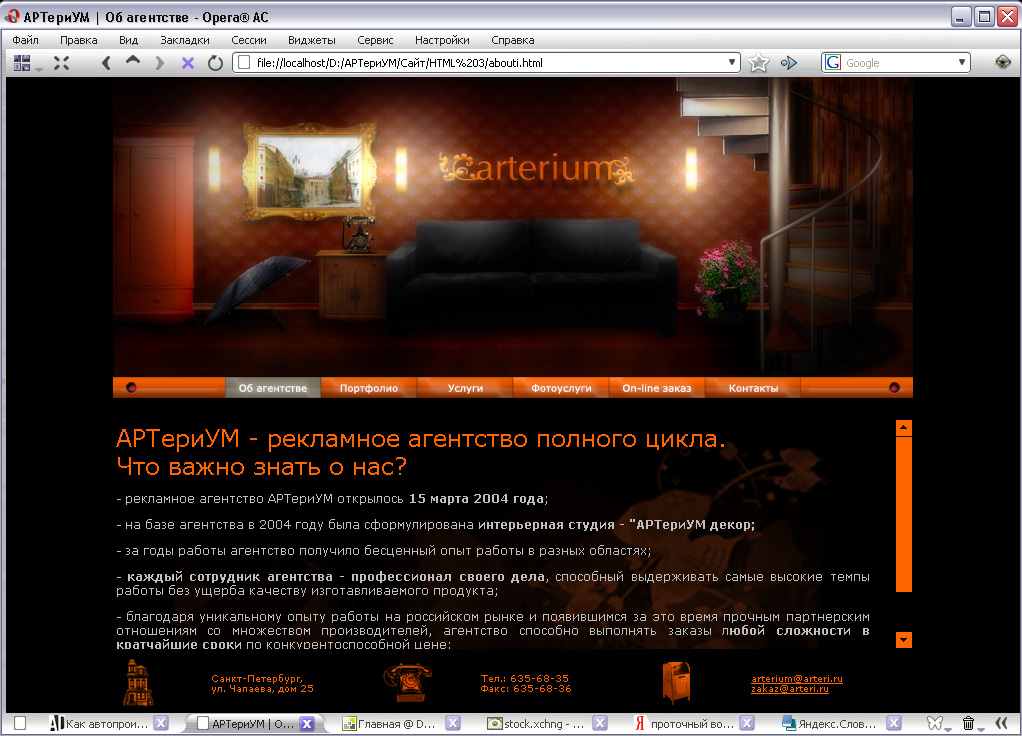Click the Google search engine icon
The height and width of the screenshot is (736, 1022).
tap(832, 63)
